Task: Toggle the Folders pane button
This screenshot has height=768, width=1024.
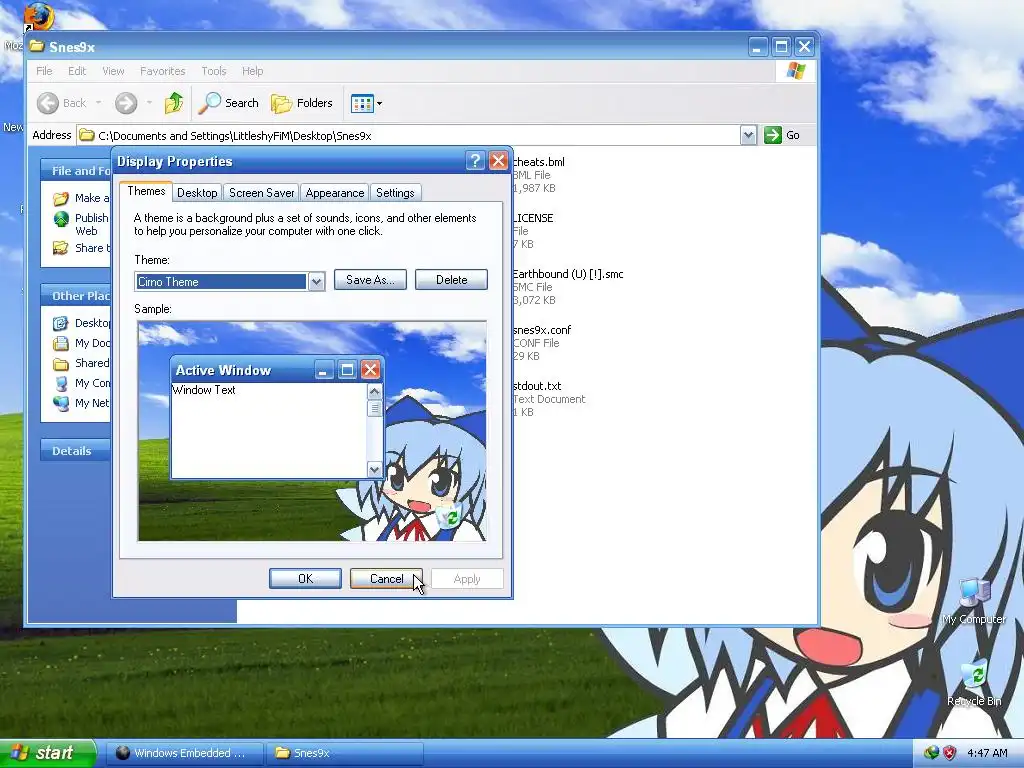Action: [x=302, y=103]
